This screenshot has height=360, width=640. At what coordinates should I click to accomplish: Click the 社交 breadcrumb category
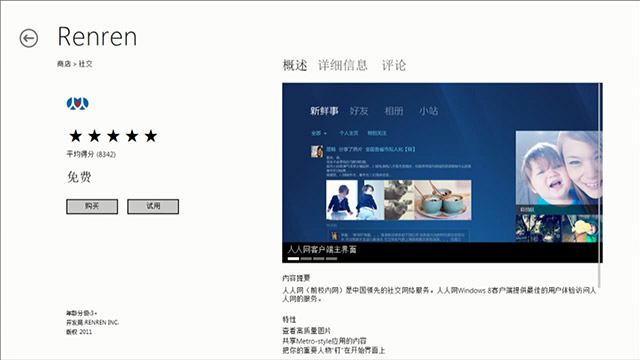(x=85, y=64)
